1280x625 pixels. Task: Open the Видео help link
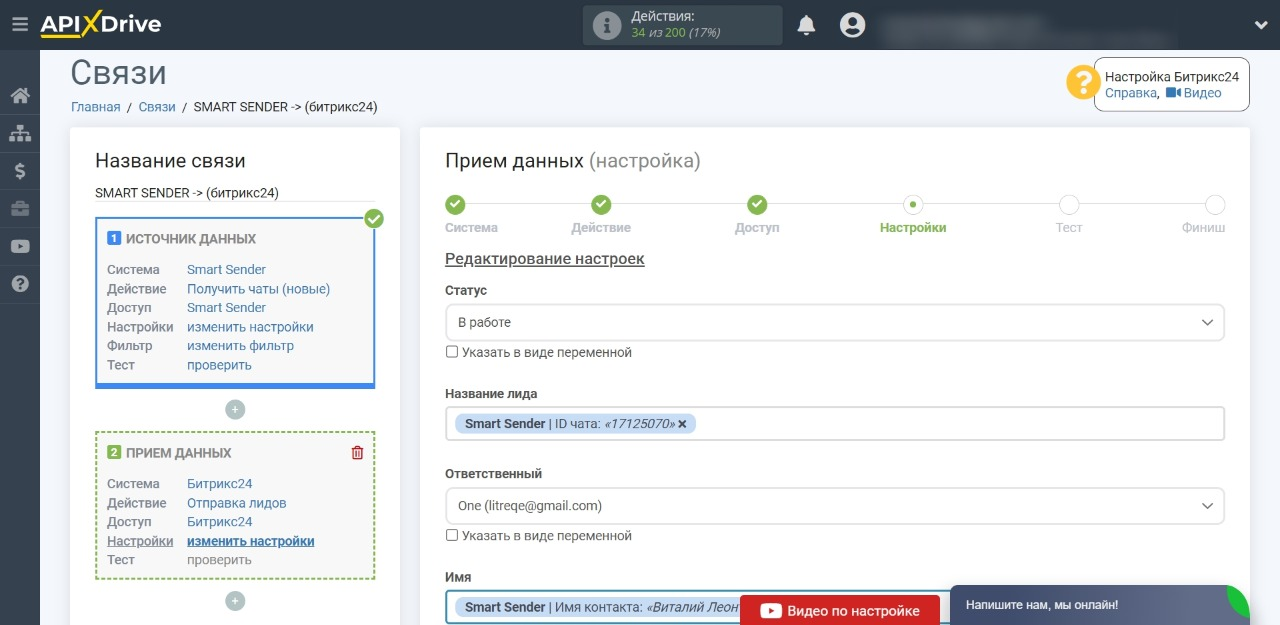(1194, 93)
